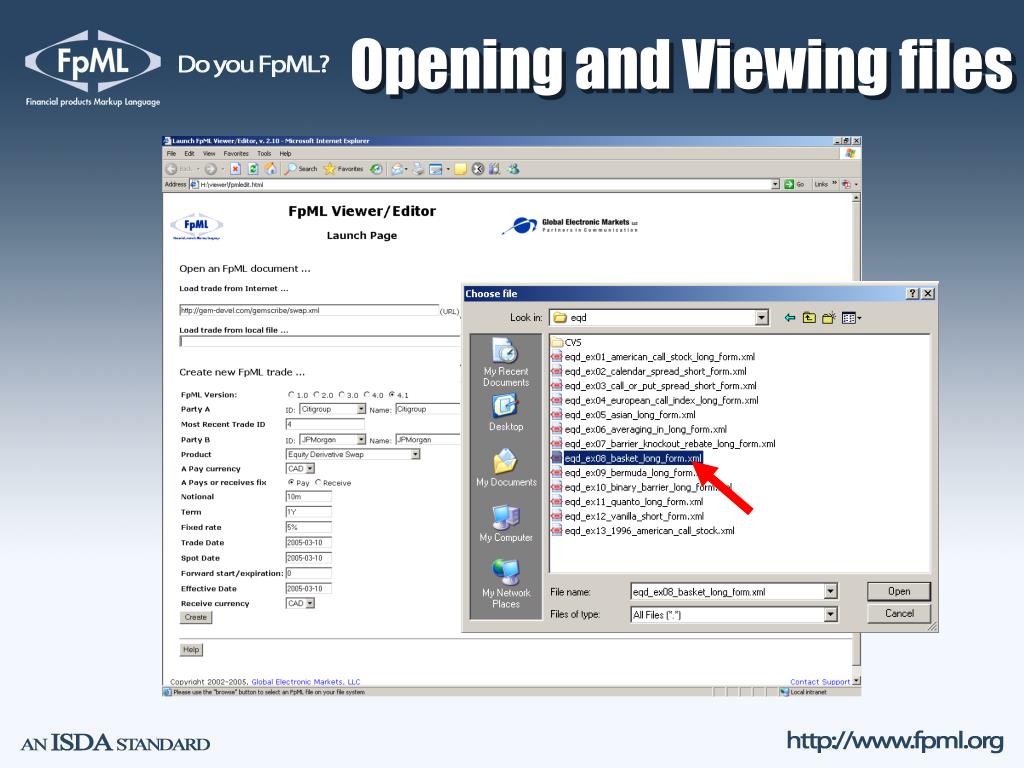This screenshot has width=1024, height=768.
Task: Open Party A ID dropdown
Action: [x=361, y=409]
